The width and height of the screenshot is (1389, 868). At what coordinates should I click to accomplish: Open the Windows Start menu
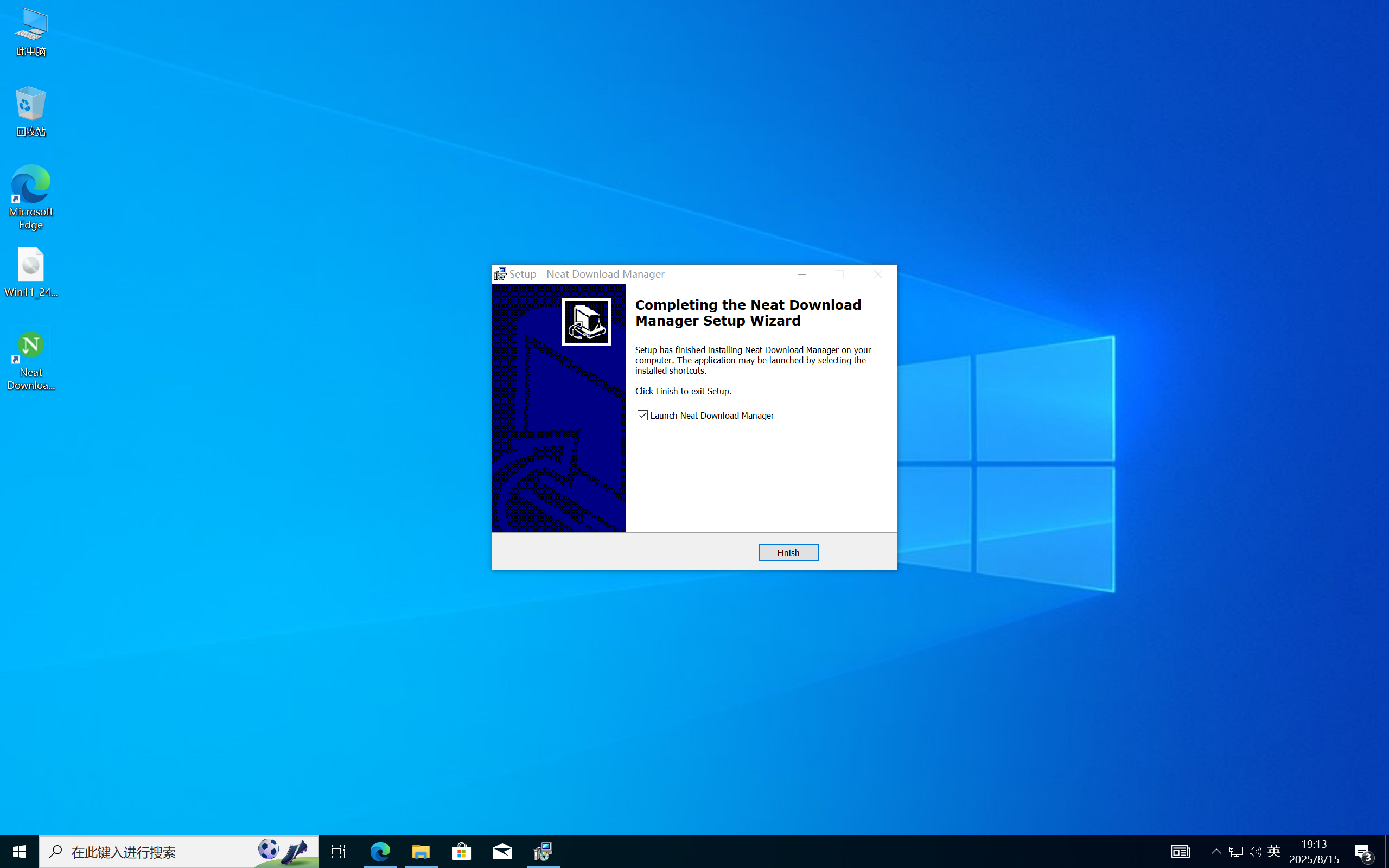pyautogui.click(x=20, y=851)
